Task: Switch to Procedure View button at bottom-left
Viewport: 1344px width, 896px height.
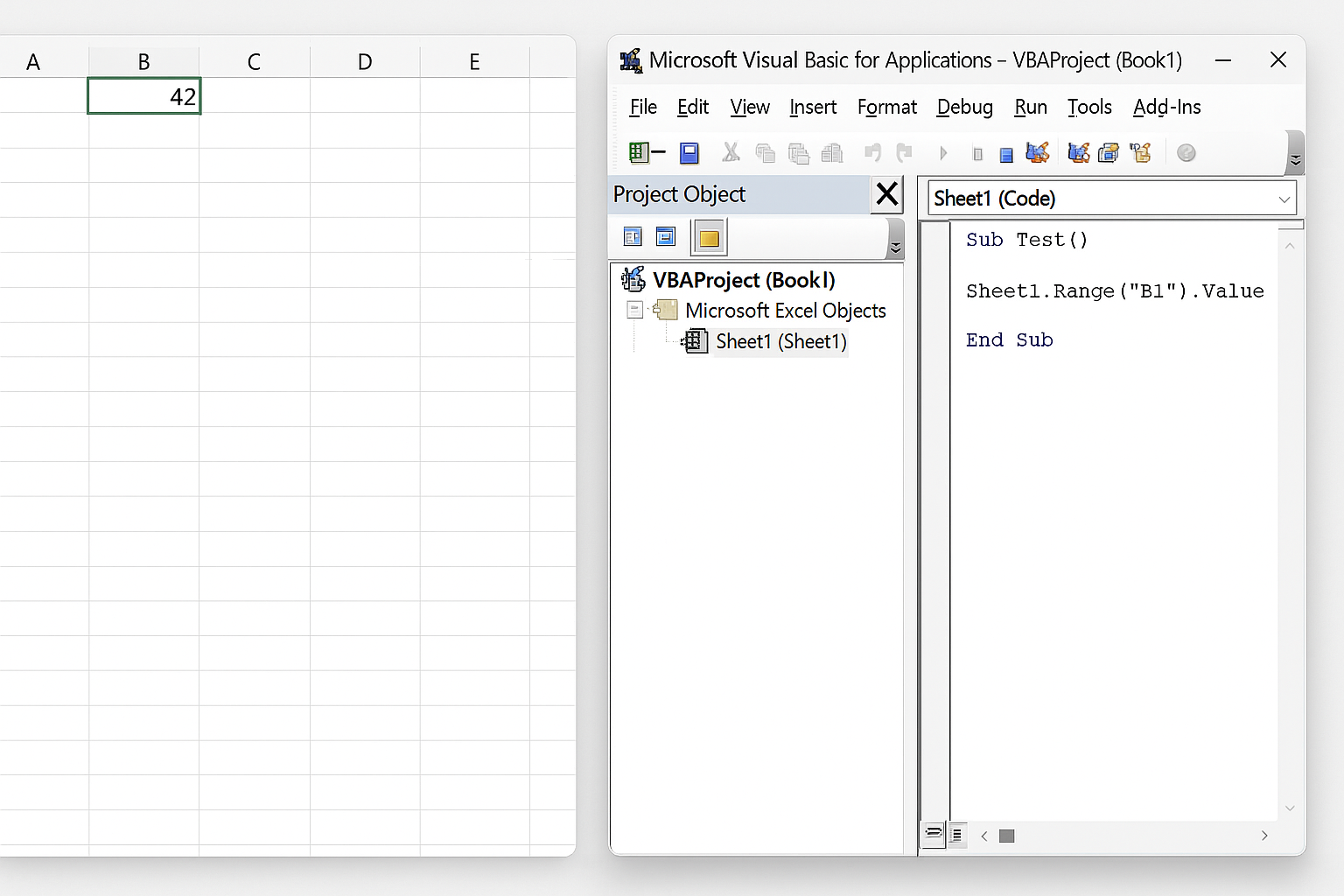Action: tap(934, 834)
